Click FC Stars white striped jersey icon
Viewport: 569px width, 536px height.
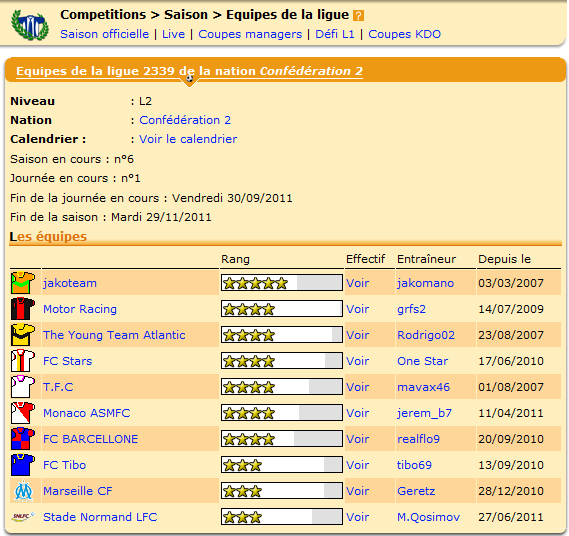coord(22,361)
